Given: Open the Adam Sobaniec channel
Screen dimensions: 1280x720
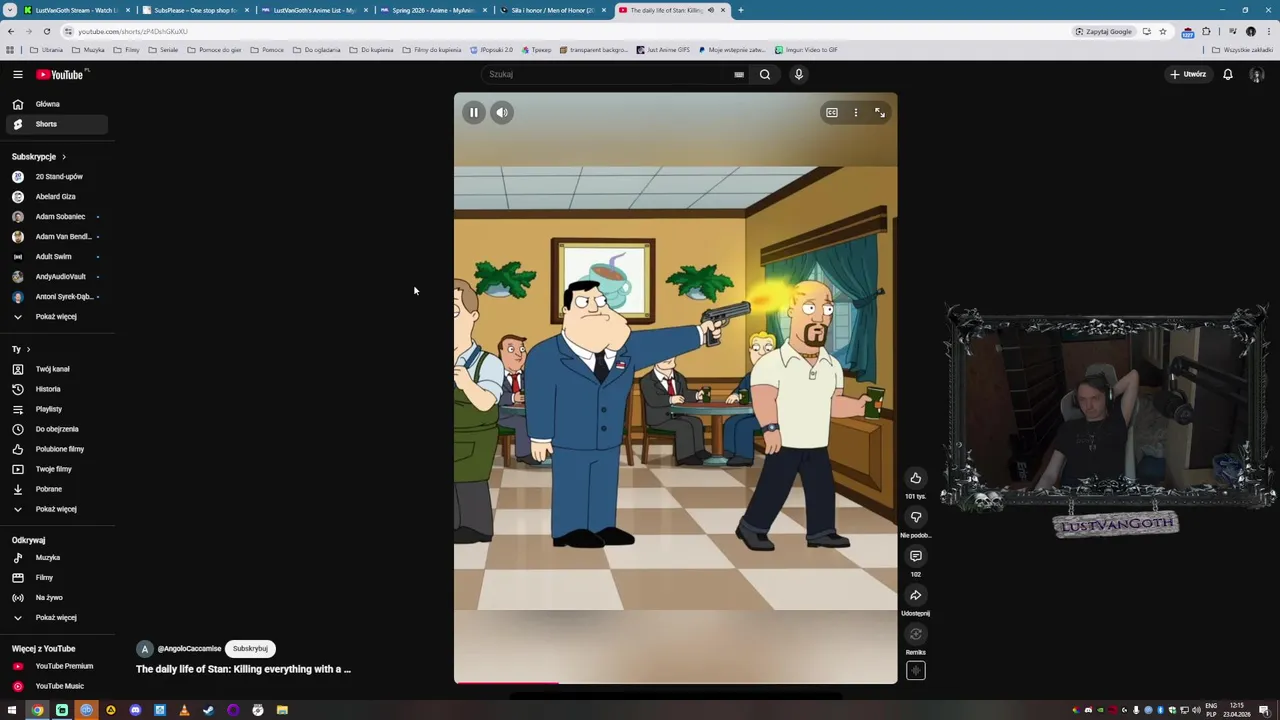Looking at the screenshot, I should coord(55,217).
